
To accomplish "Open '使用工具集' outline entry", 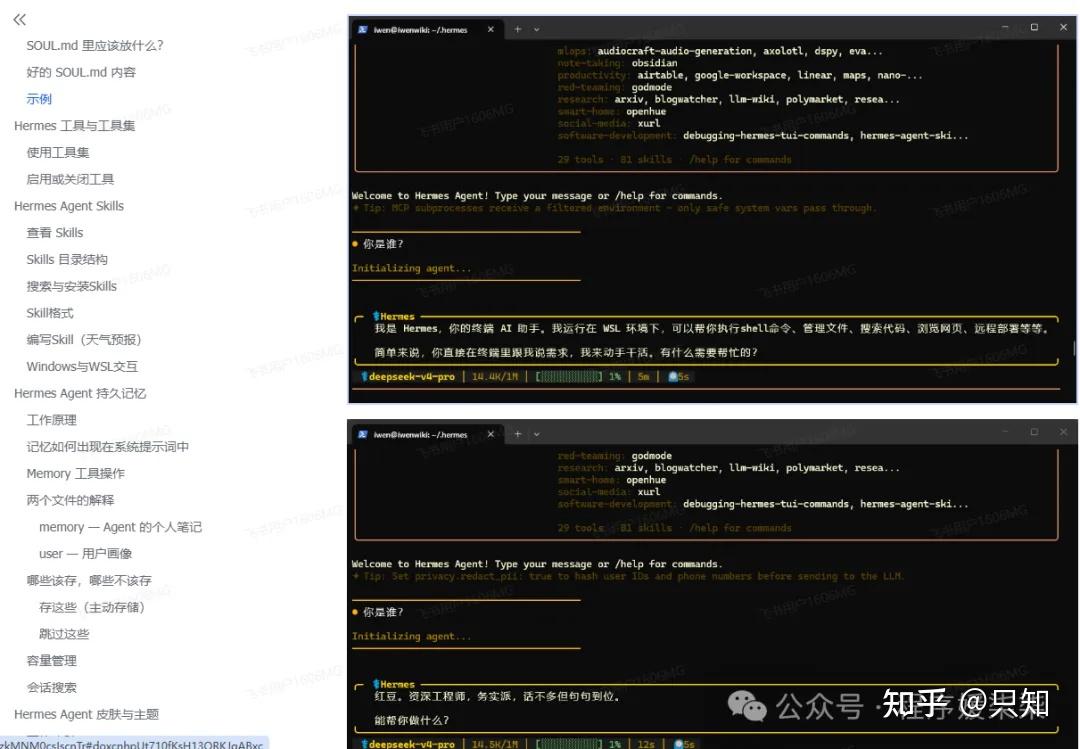I will (58, 153).
